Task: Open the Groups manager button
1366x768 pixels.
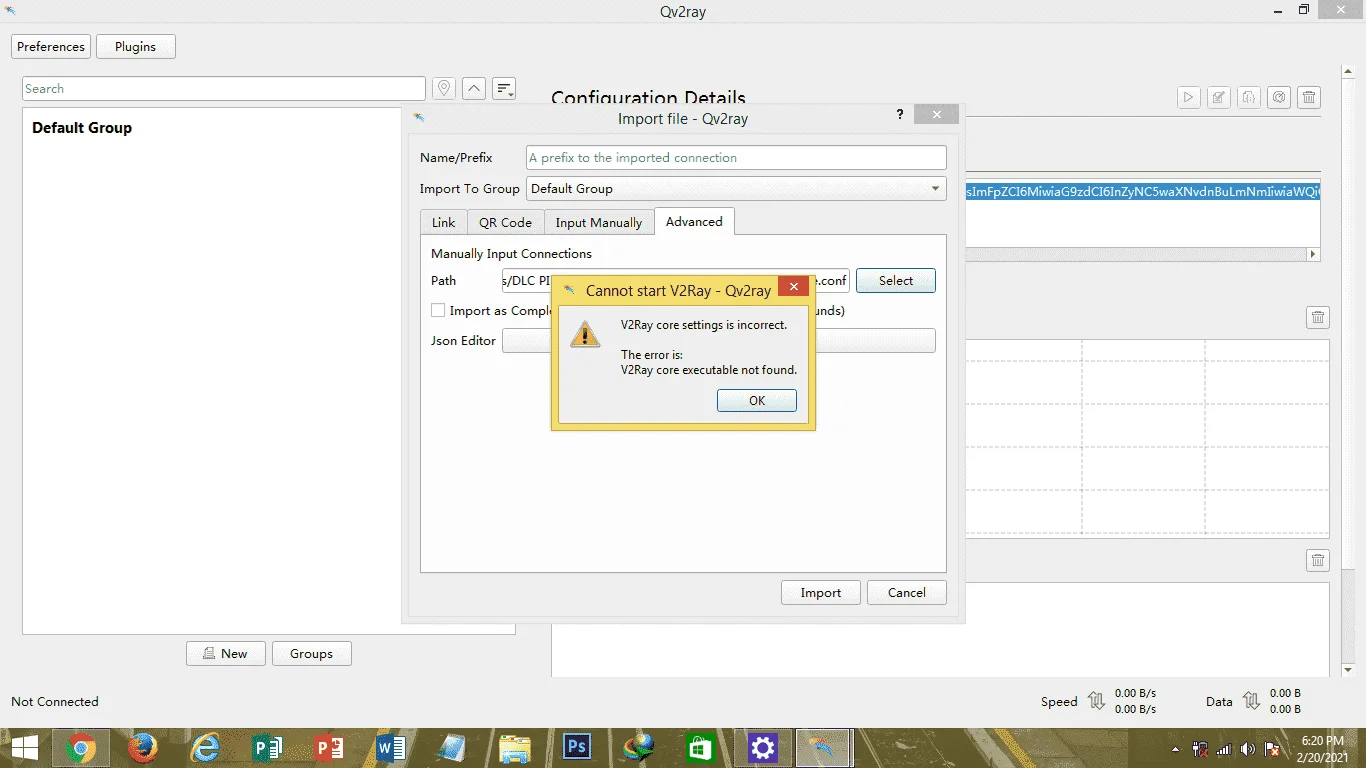Action: (x=312, y=654)
